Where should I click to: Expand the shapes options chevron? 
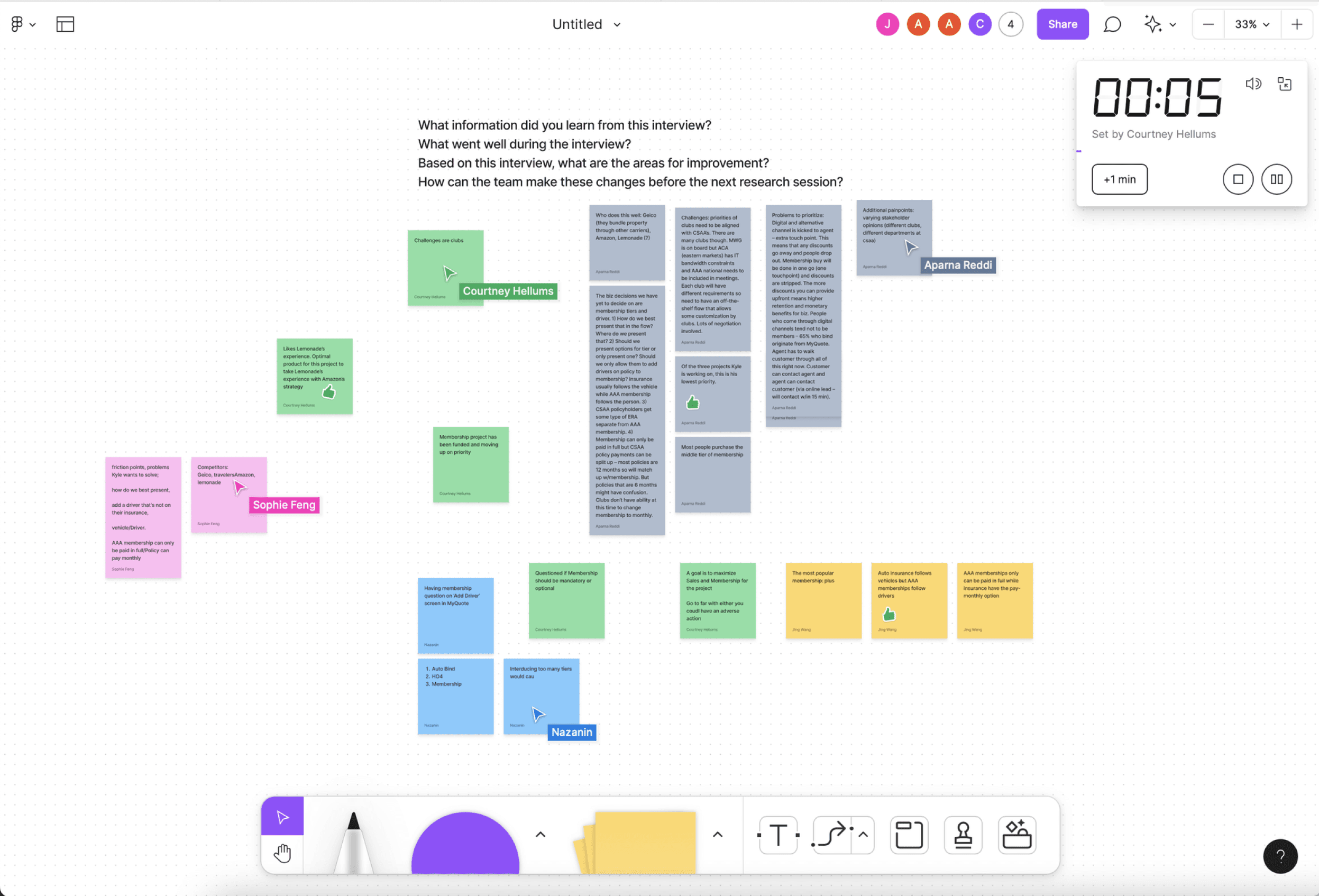coord(541,834)
